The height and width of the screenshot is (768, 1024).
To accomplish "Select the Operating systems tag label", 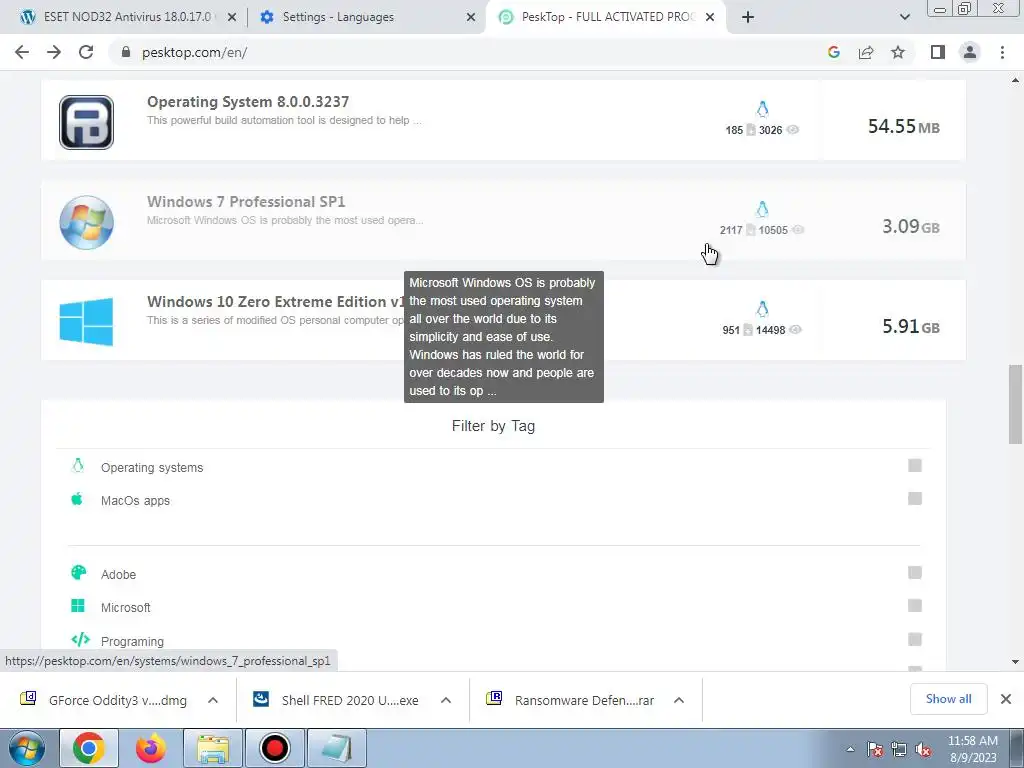I will [152, 468].
